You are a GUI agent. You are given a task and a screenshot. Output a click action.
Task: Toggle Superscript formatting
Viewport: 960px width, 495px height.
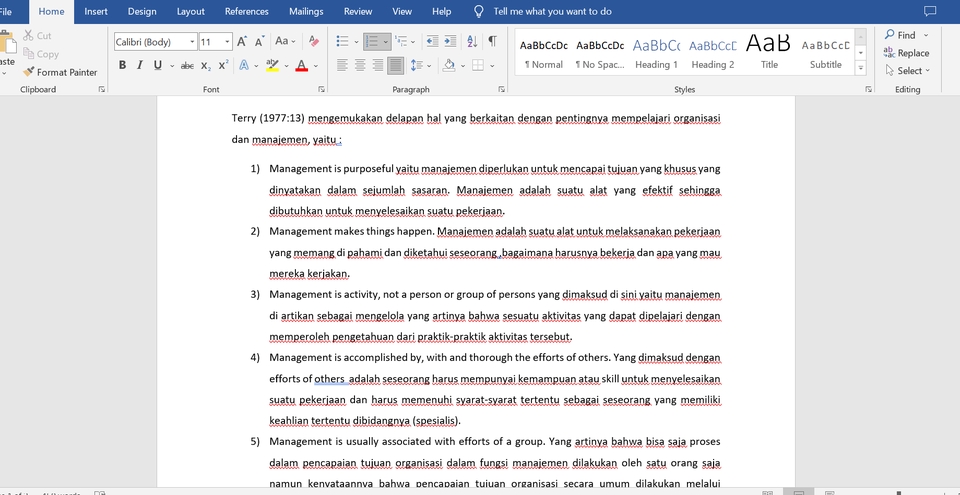click(223, 65)
